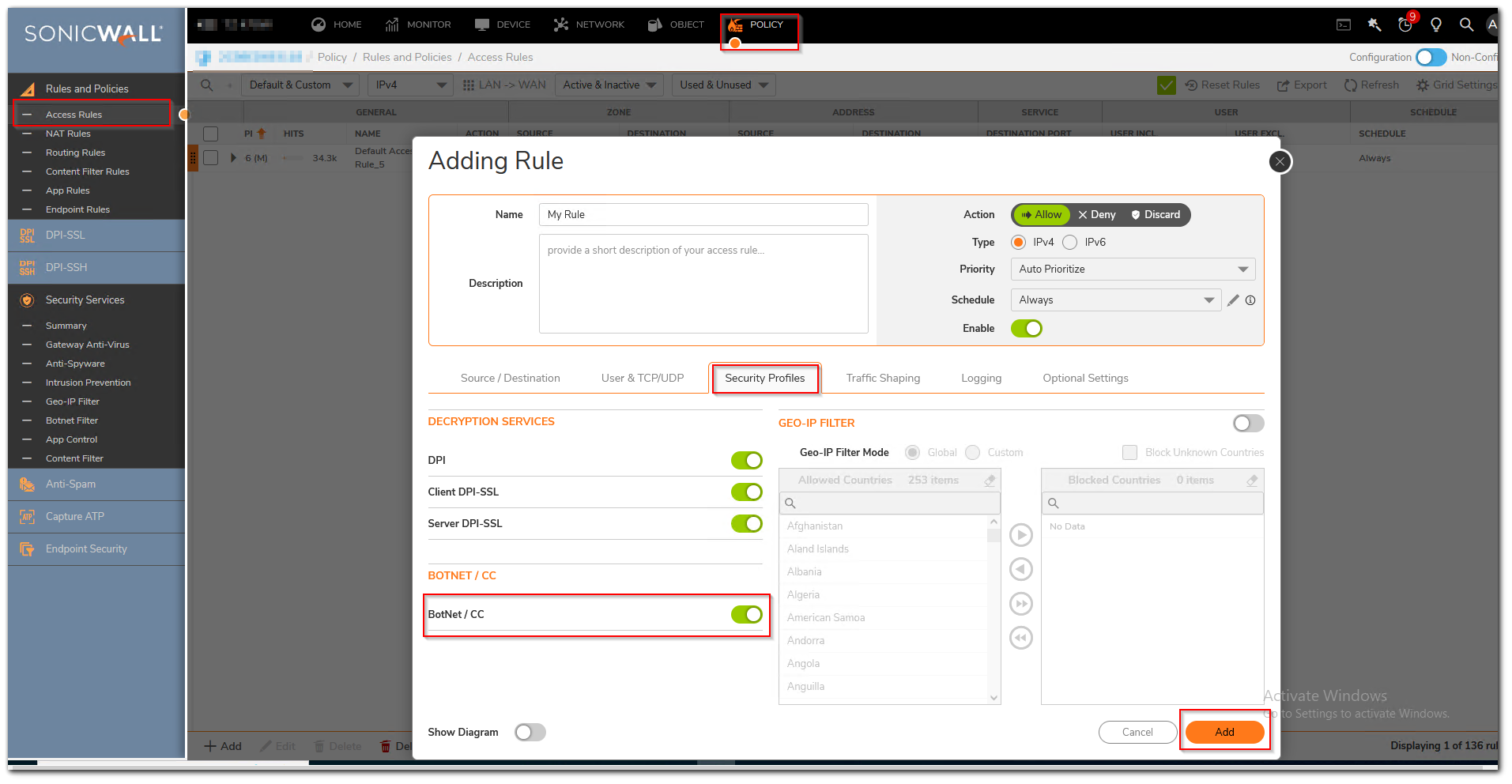Open the global search magnifier icon

pos(1466,25)
